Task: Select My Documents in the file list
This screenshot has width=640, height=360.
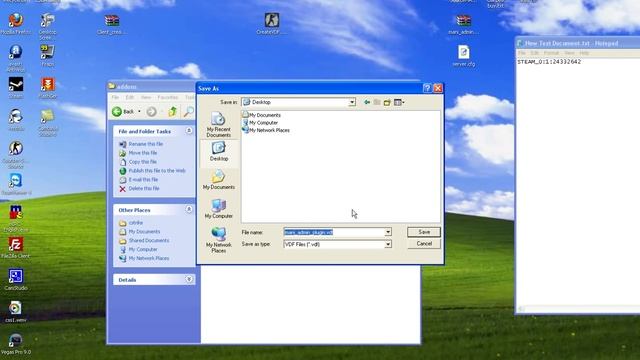Action: point(261,115)
